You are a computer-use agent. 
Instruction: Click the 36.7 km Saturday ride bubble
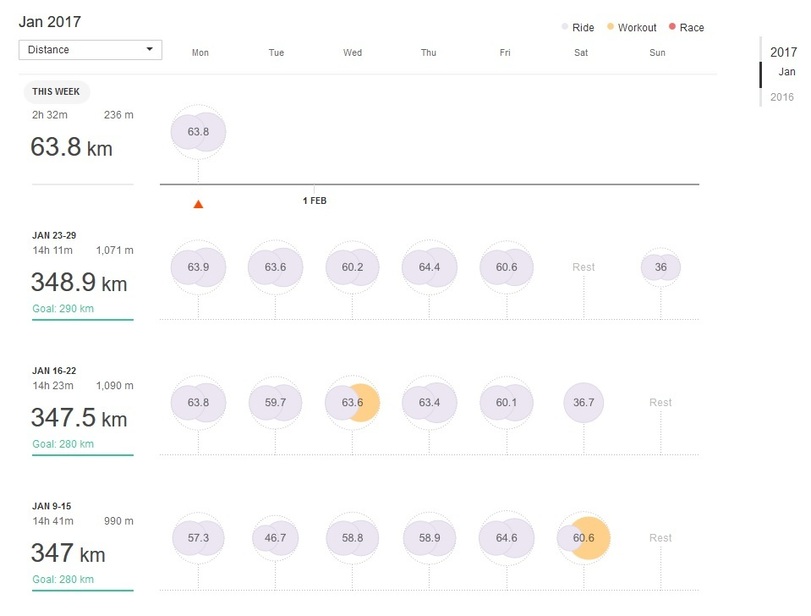[583, 402]
